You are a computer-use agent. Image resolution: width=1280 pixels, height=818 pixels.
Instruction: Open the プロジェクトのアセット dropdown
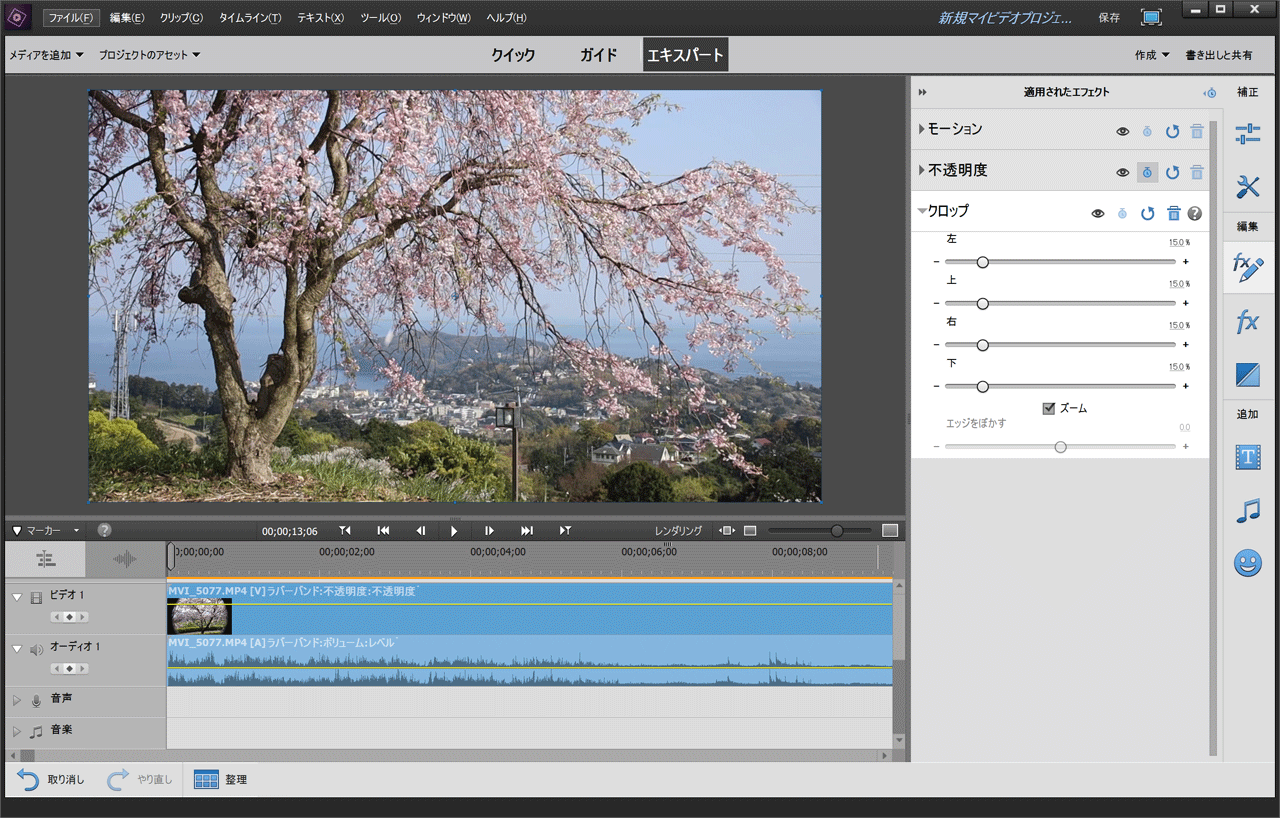click(x=149, y=55)
